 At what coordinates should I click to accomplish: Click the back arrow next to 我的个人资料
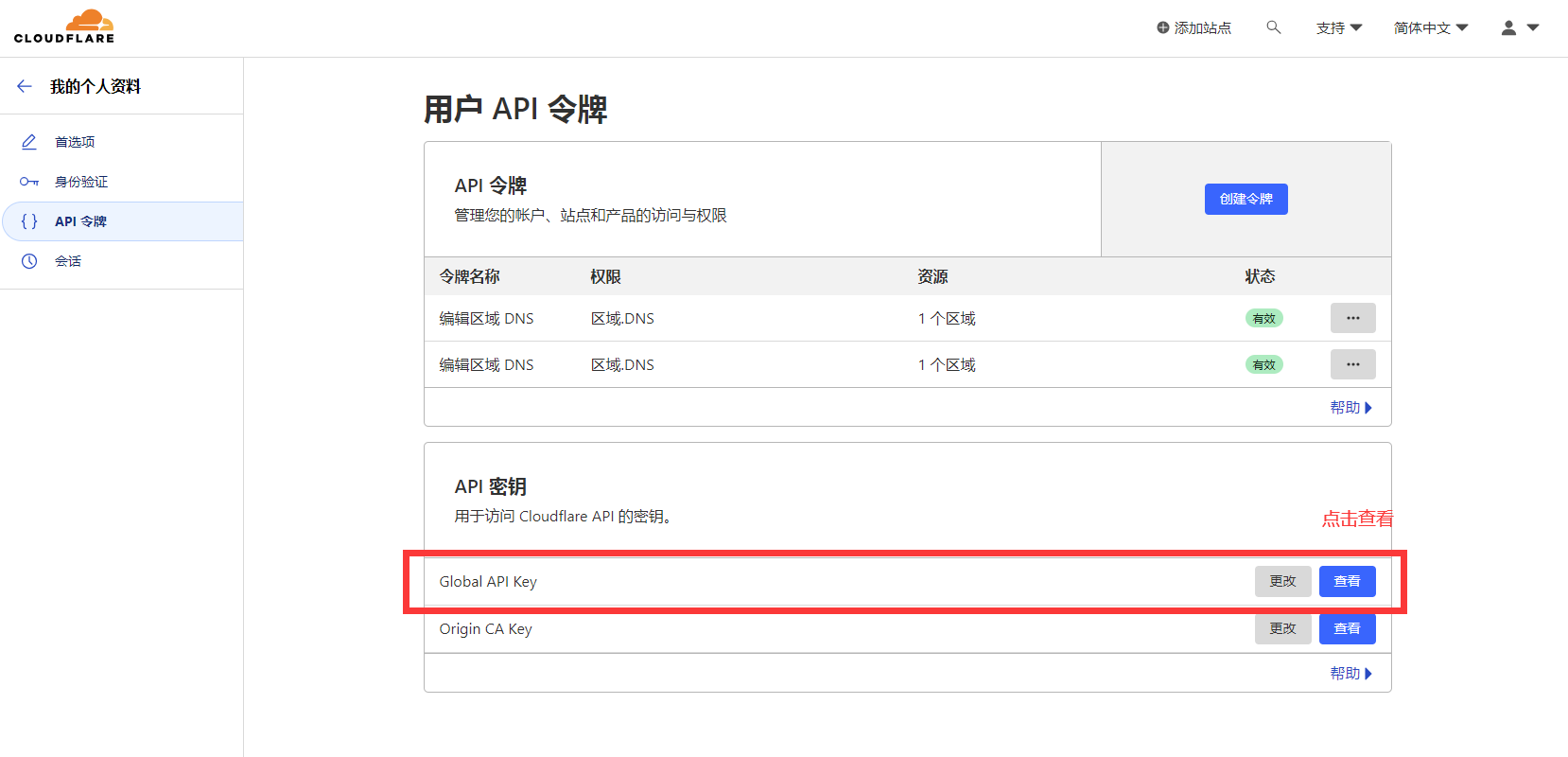(x=25, y=86)
